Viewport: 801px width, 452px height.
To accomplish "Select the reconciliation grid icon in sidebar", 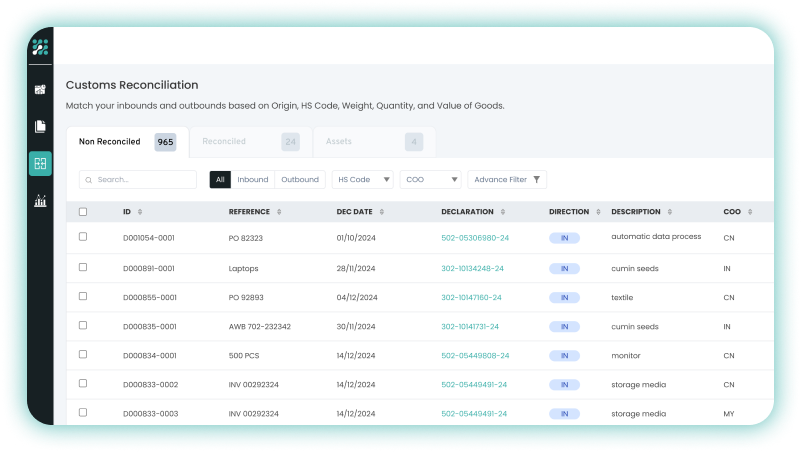I will [40, 163].
